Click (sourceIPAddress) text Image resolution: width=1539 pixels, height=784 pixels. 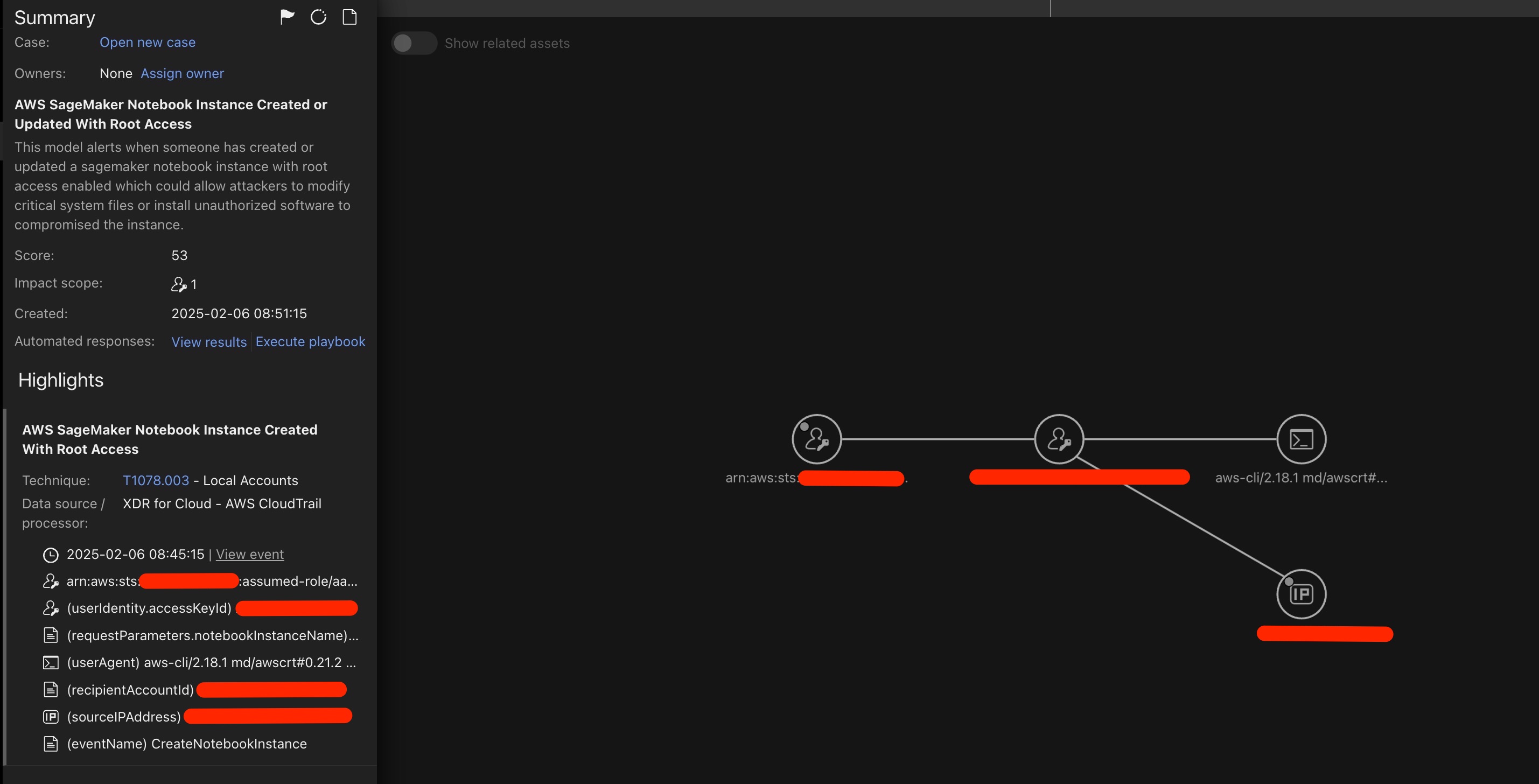click(124, 717)
